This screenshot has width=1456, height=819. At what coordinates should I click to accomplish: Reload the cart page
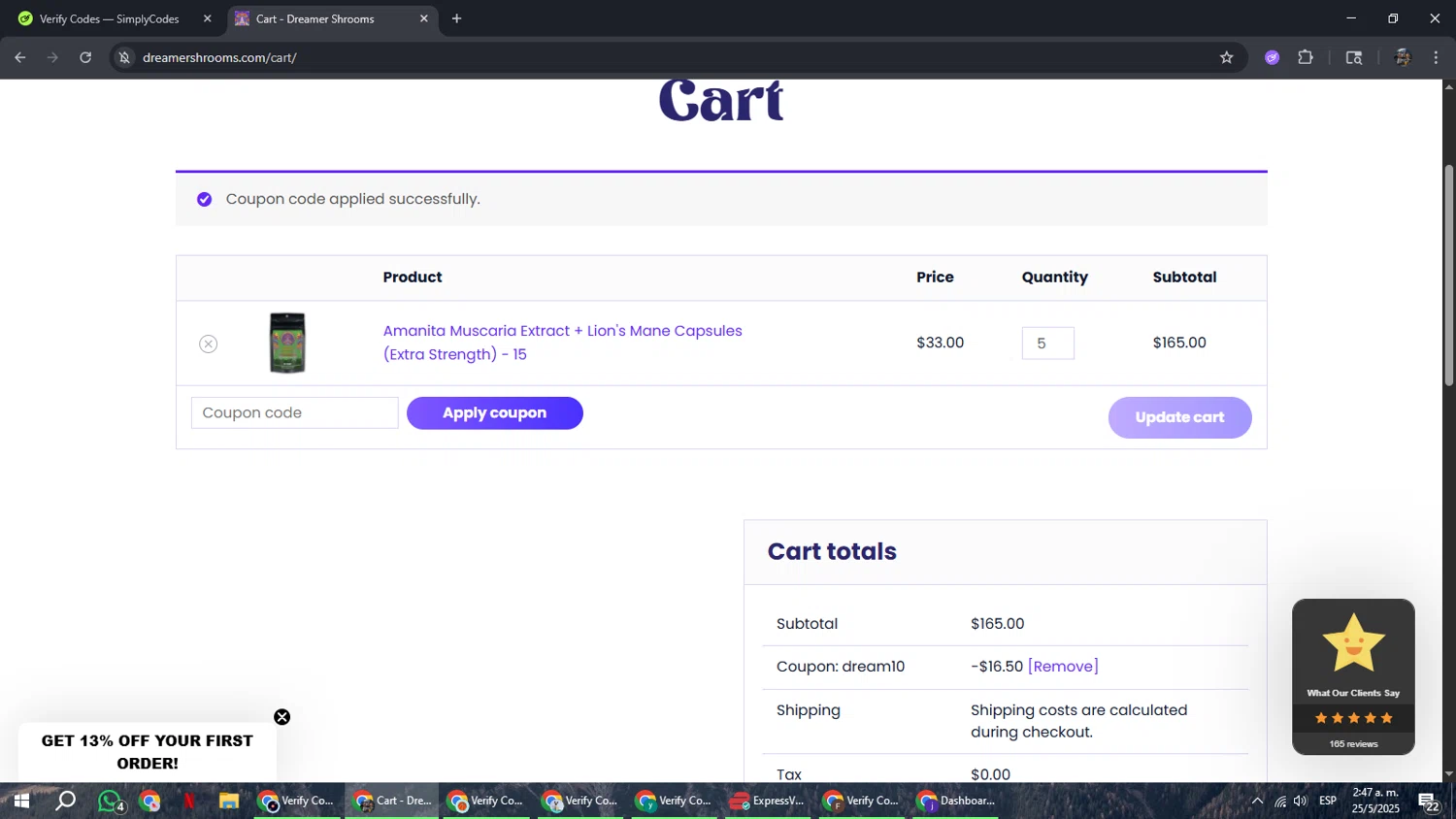[x=85, y=57]
